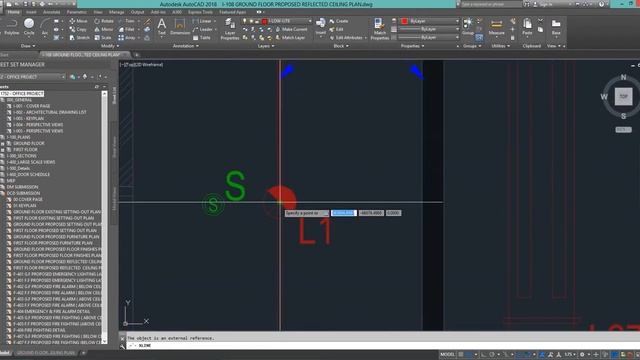Open the Home ribbon tab
640x360 pixels.
coord(13,12)
